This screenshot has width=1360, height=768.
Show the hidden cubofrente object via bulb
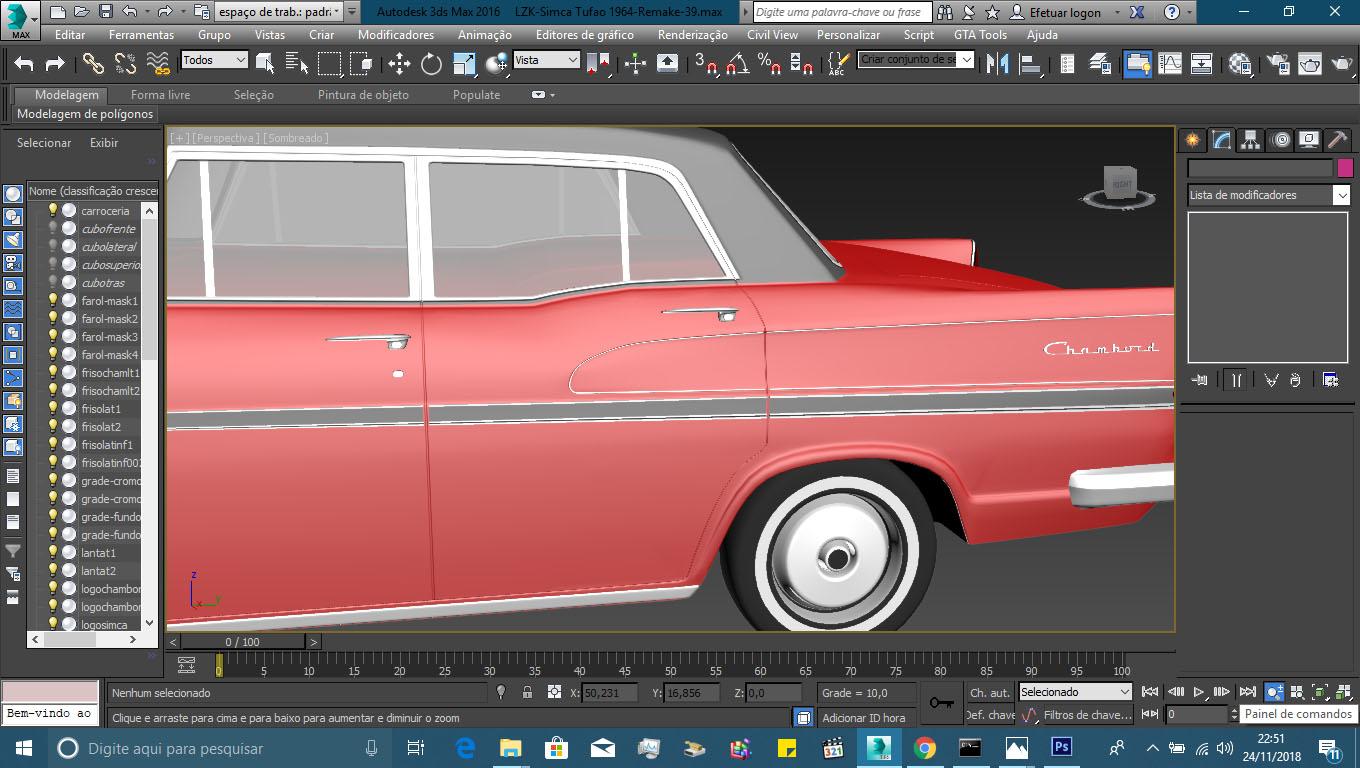53,229
